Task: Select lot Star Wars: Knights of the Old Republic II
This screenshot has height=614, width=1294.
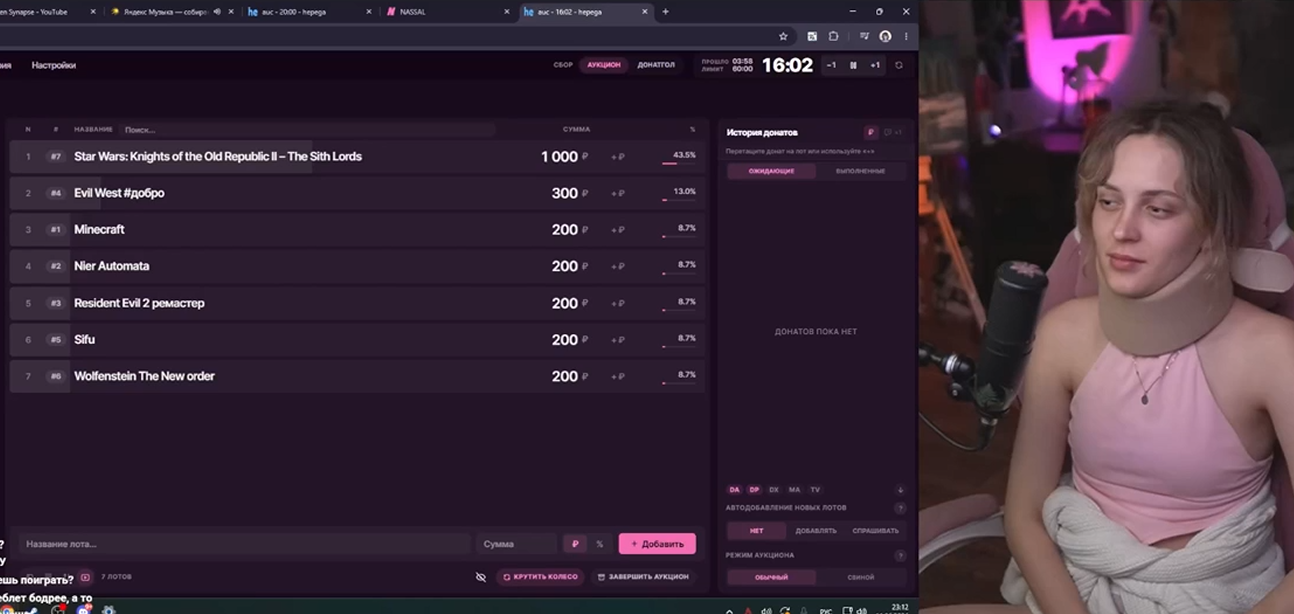Action: 218,156
